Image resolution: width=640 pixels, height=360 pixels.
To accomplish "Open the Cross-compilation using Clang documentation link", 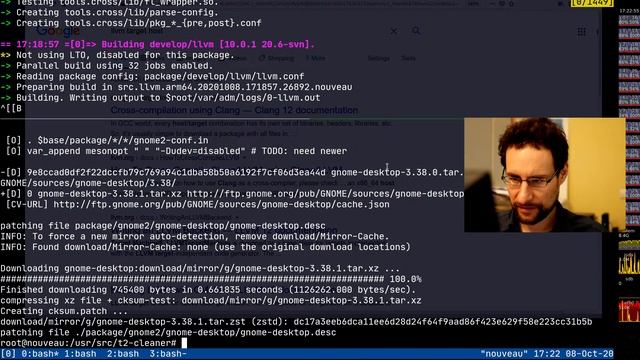I will coord(234,110).
